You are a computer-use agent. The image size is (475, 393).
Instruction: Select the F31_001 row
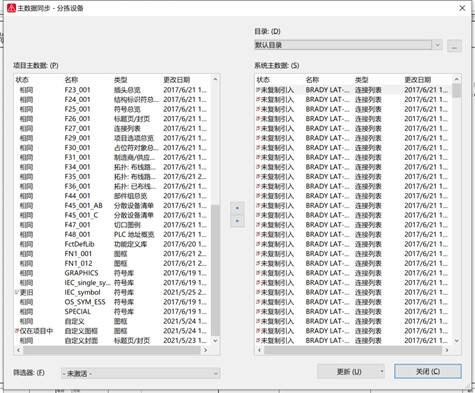point(113,157)
